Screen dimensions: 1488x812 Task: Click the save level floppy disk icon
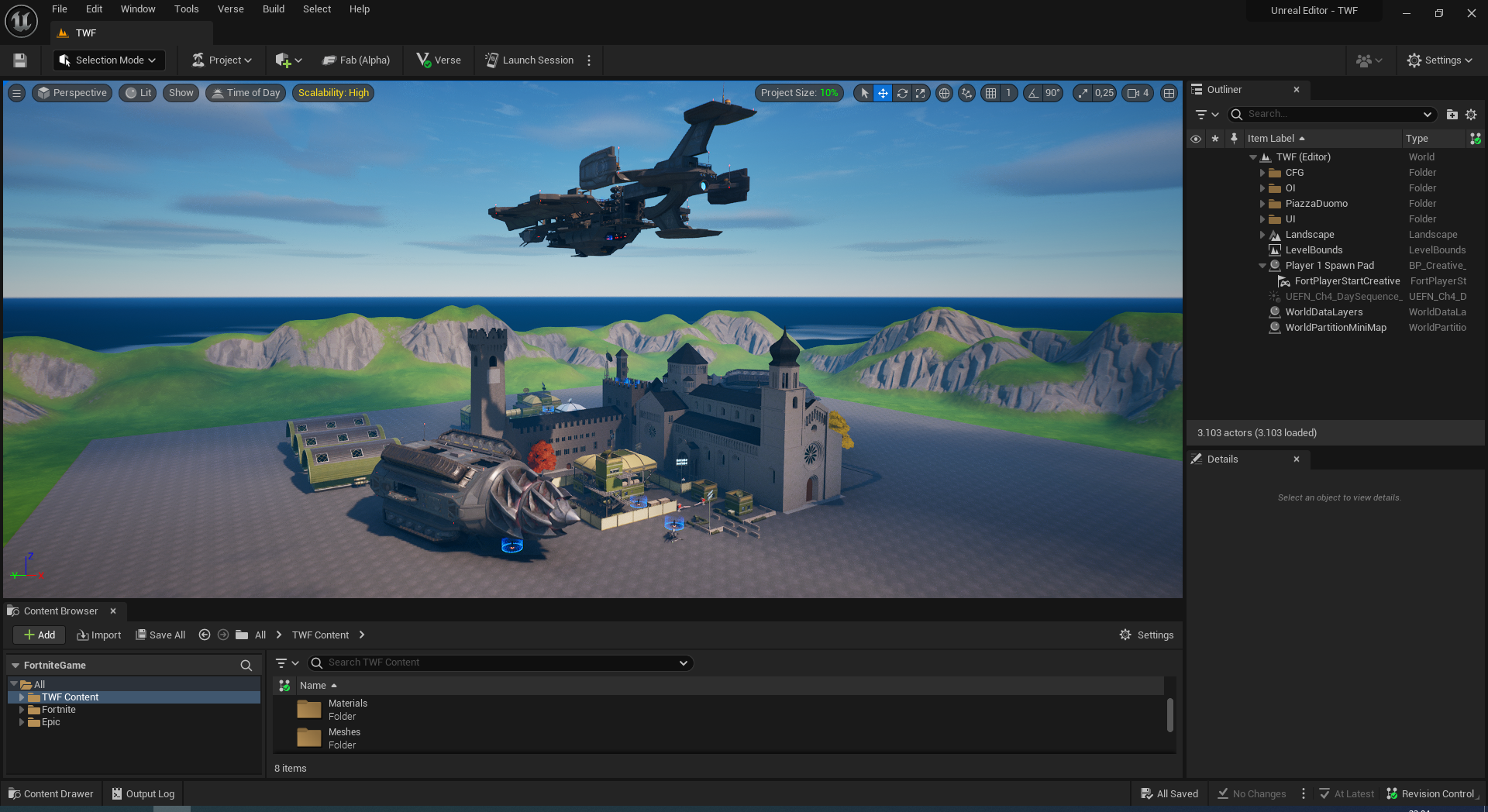click(20, 60)
